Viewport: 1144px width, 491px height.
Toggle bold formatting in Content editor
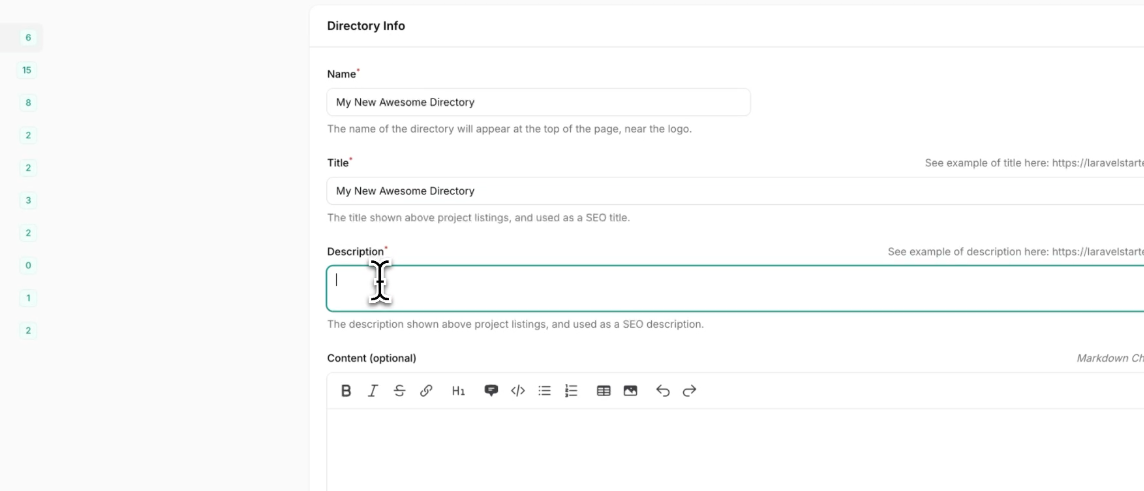(x=346, y=391)
